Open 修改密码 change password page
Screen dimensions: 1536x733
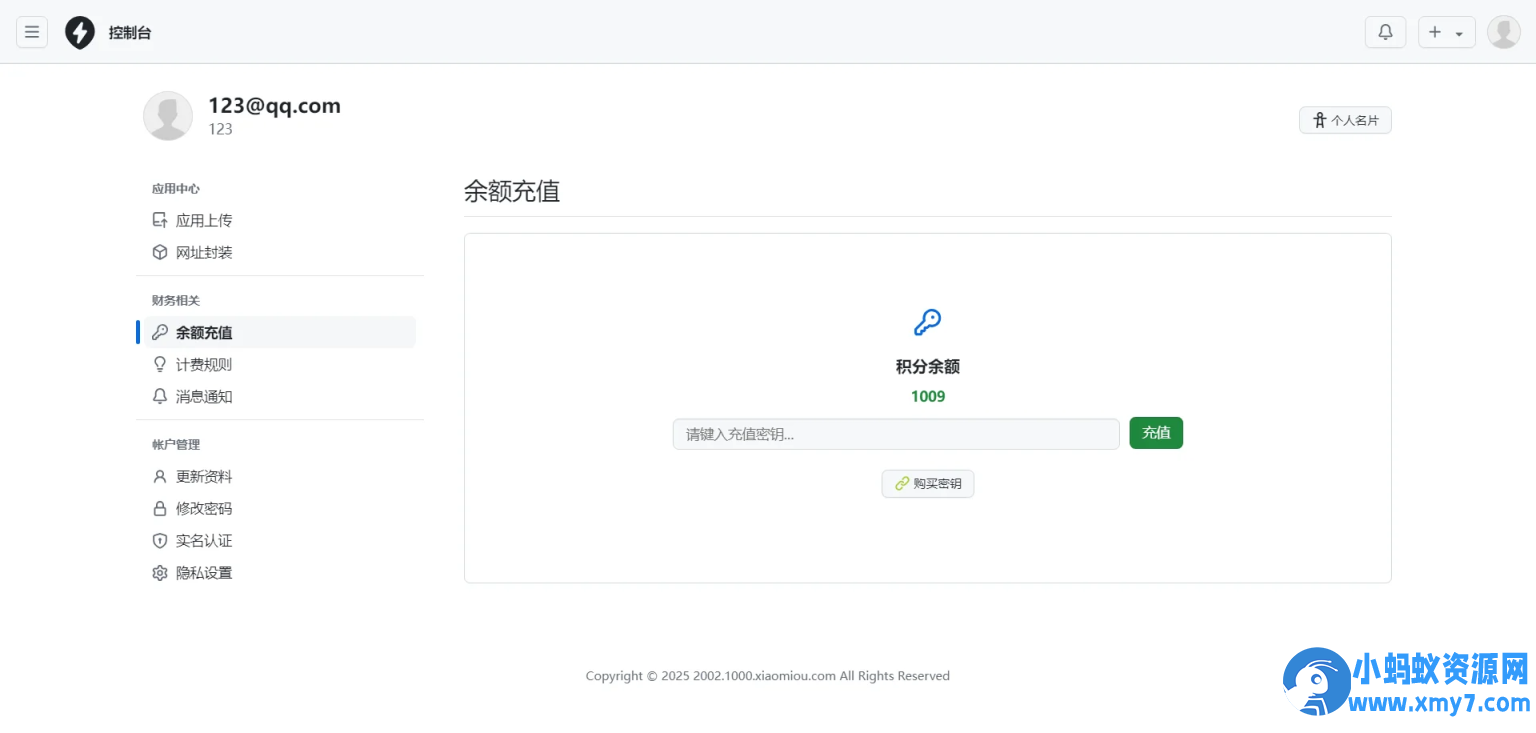pyautogui.click(x=204, y=508)
